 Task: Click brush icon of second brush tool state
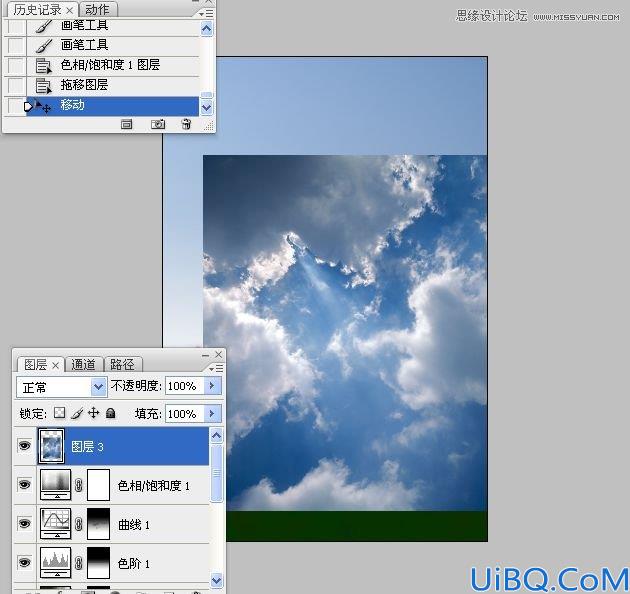coord(43,45)
